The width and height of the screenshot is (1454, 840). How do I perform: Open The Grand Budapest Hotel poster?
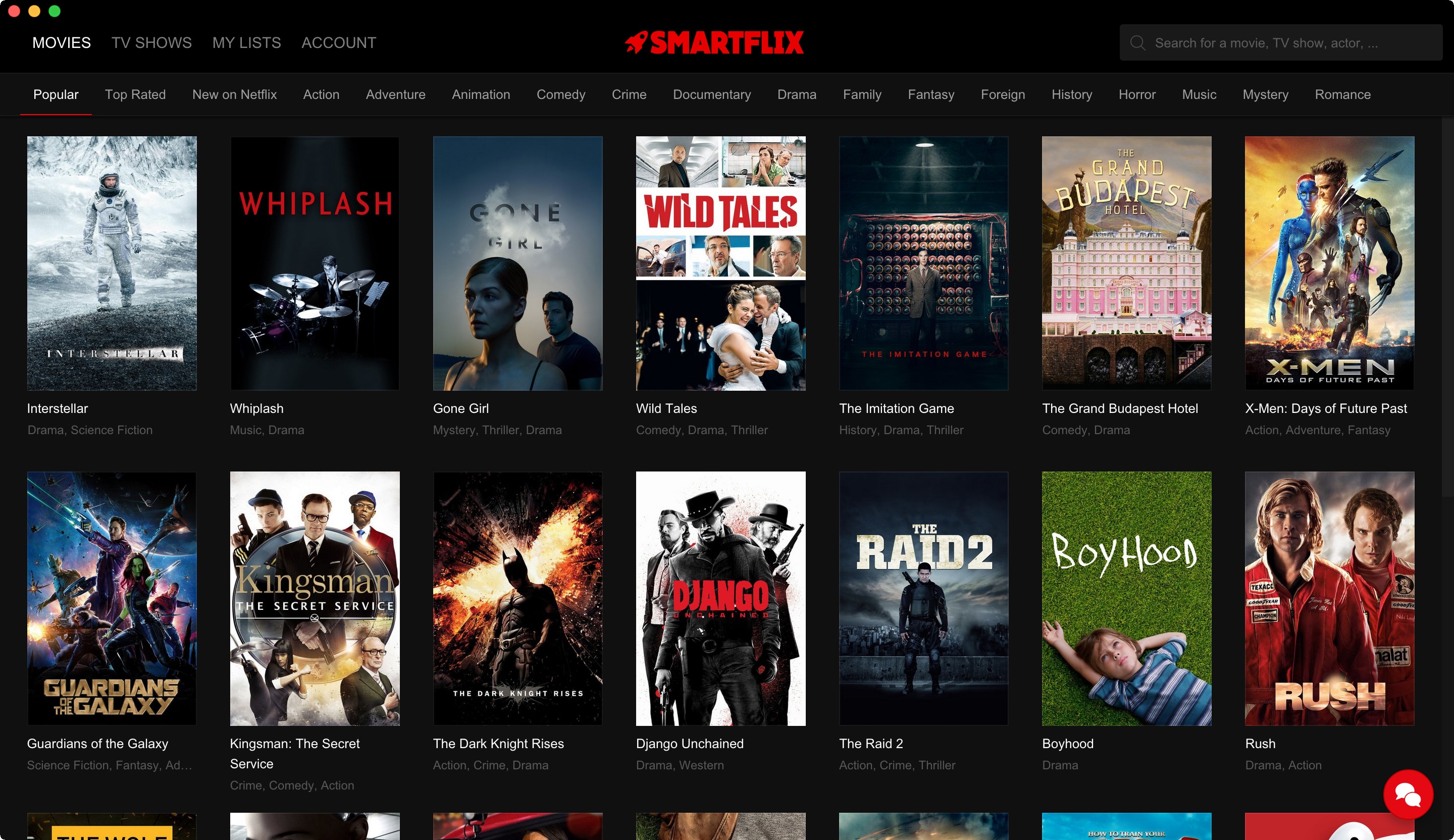[1127, 263]
